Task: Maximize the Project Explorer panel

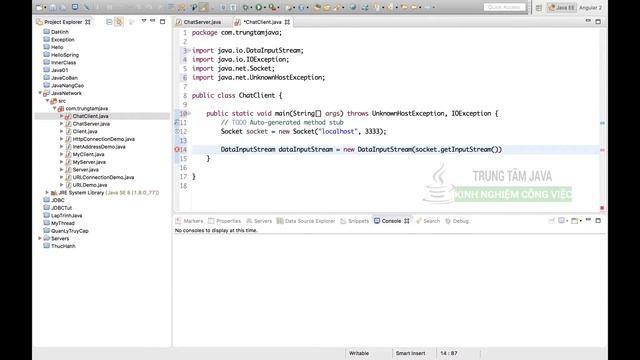Action: click(x=162, y=21)
